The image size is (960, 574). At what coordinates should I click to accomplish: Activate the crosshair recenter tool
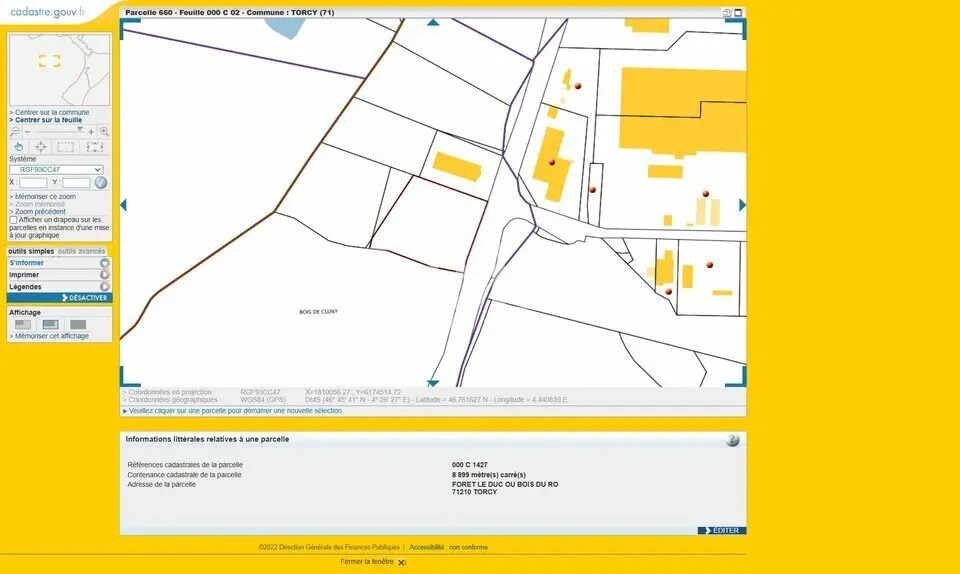pos(41,147)
